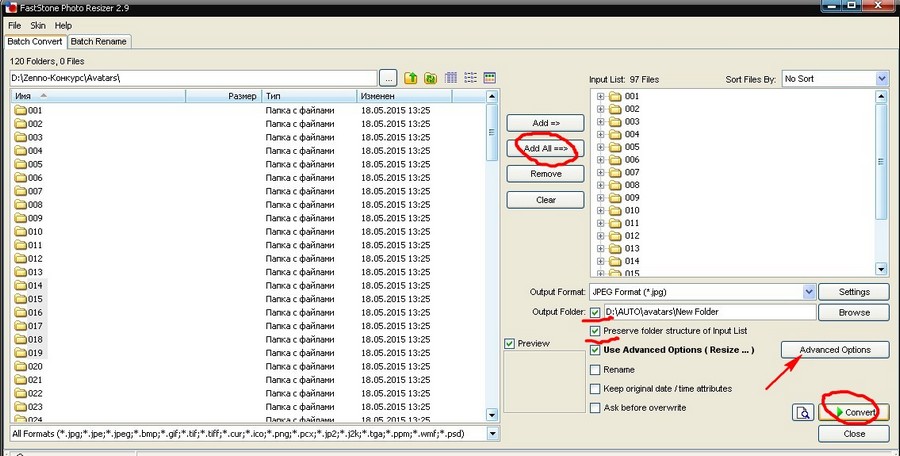900x456 pixels.
Task: Enable Keep original date / time attributes
Action: point(595,389)
